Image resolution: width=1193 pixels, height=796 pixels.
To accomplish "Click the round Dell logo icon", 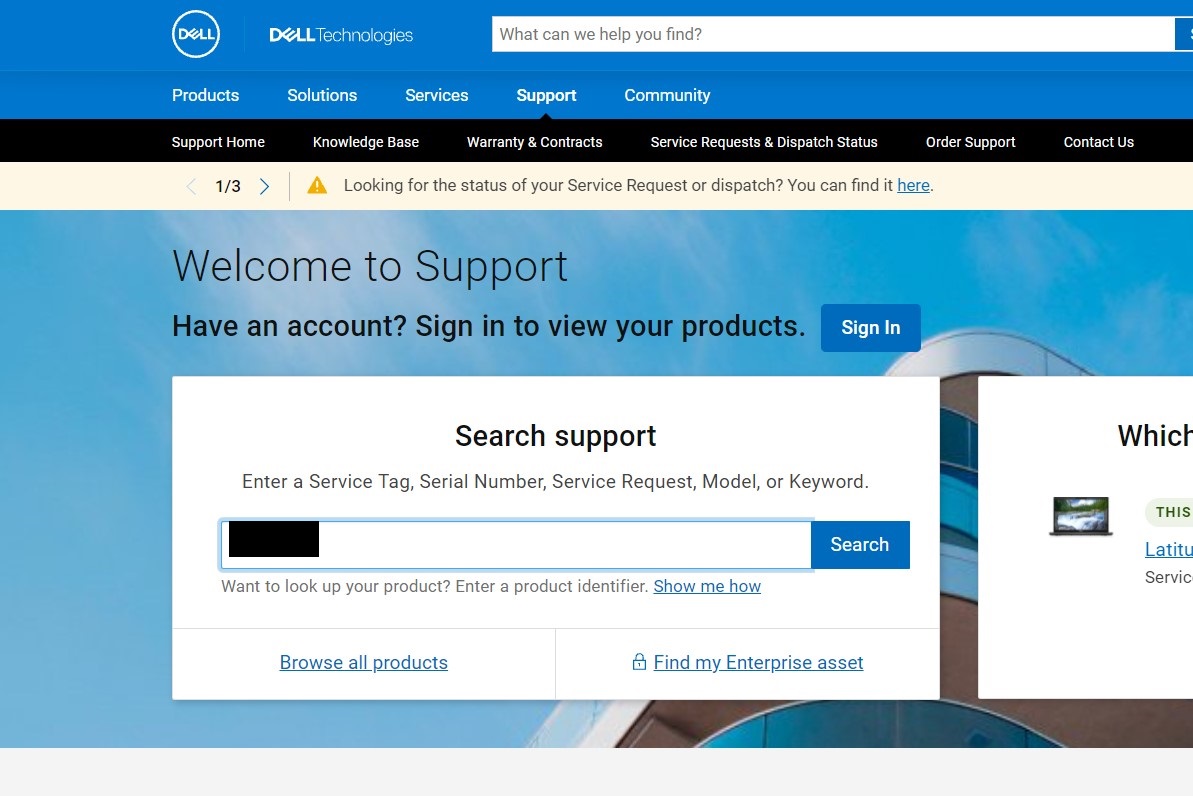I will tap(196, 34).
